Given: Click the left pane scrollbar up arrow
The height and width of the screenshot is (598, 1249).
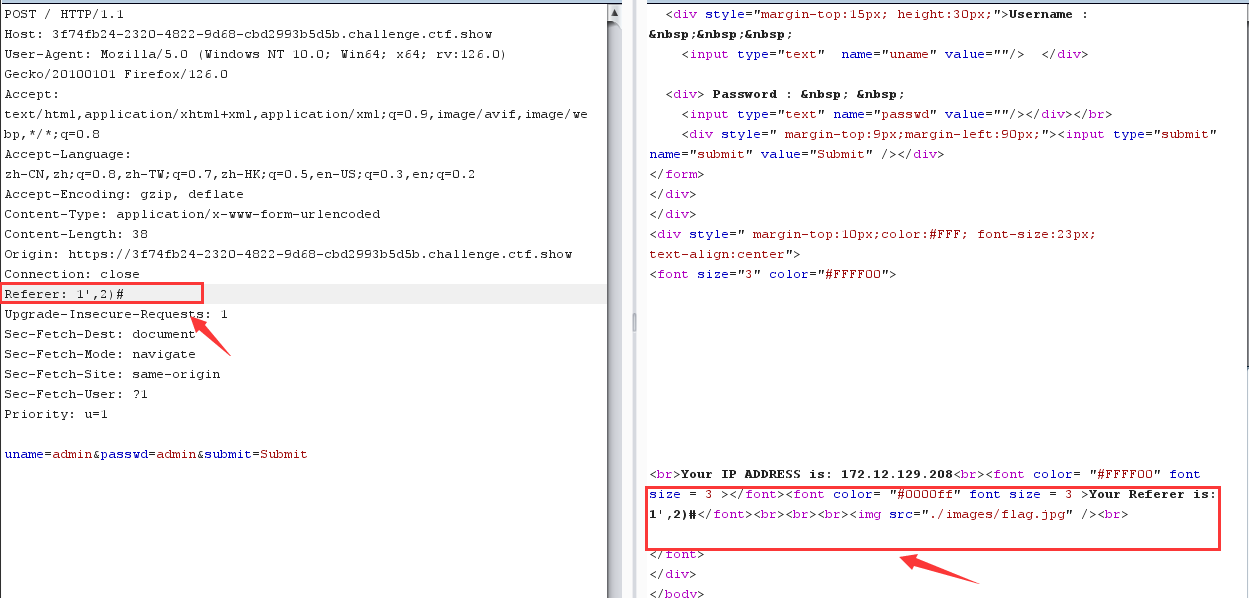Looking at the screenshot, I should coord(614,12).
